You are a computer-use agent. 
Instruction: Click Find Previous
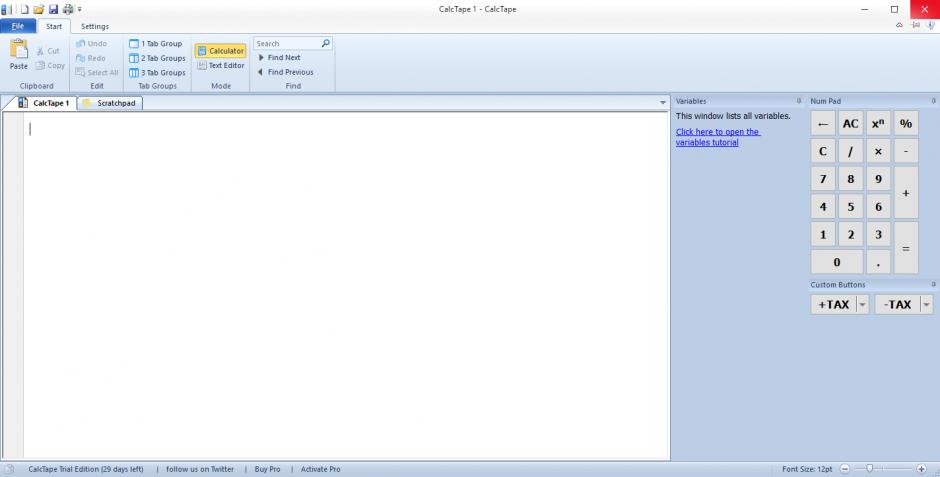pyautogui.click(x=285, y=72)
